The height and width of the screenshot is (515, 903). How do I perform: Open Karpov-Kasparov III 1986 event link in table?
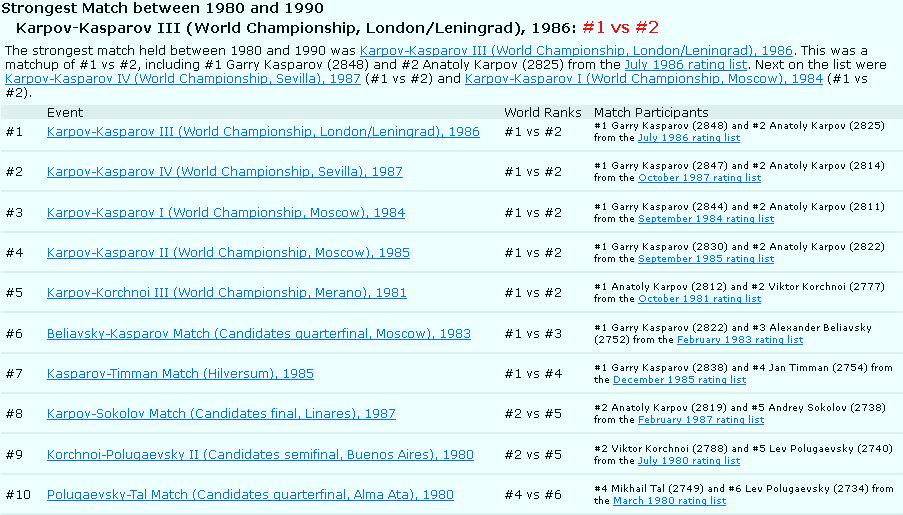pyautogui.click(x=263, y=132)
